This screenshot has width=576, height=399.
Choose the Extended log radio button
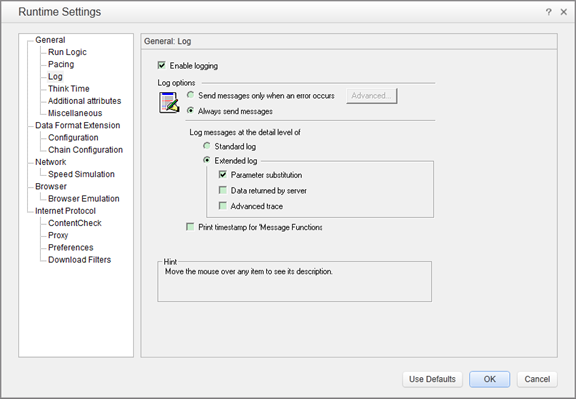207,160
